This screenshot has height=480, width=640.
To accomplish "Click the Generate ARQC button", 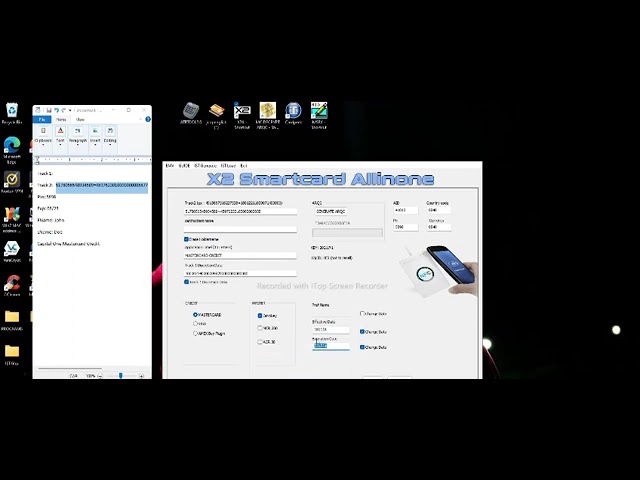I will 331,211.
